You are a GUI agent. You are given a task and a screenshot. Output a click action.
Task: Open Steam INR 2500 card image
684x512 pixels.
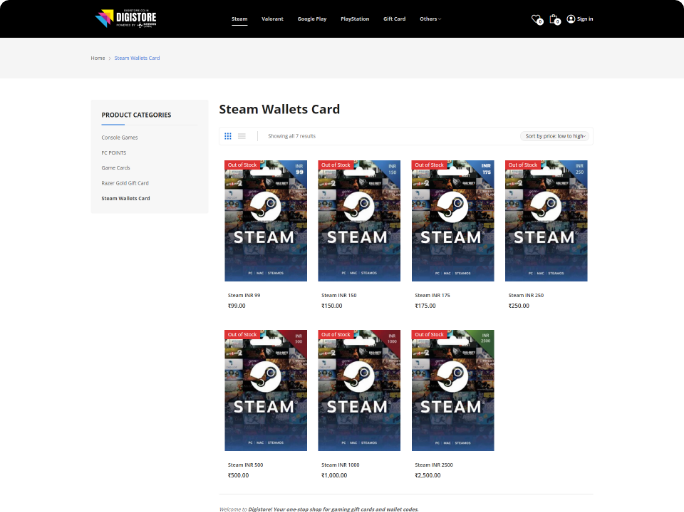point(453,390)
